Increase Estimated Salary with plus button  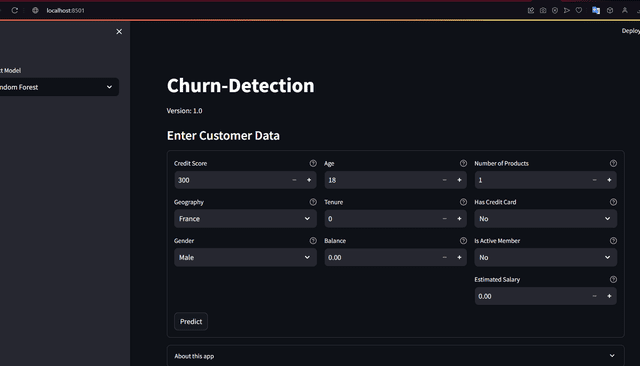(609, 296)
